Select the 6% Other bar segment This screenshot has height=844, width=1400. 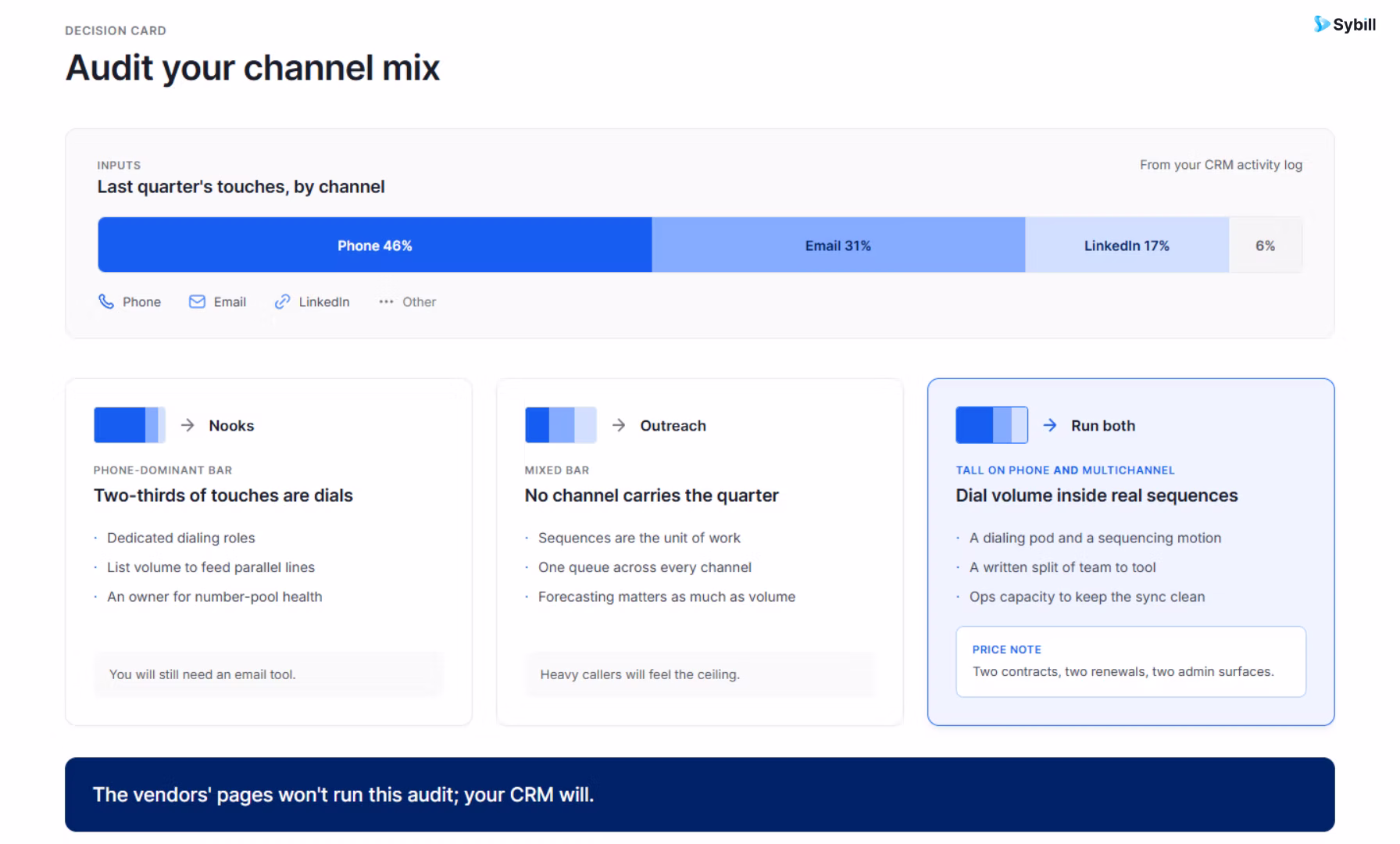point(1266,245)
